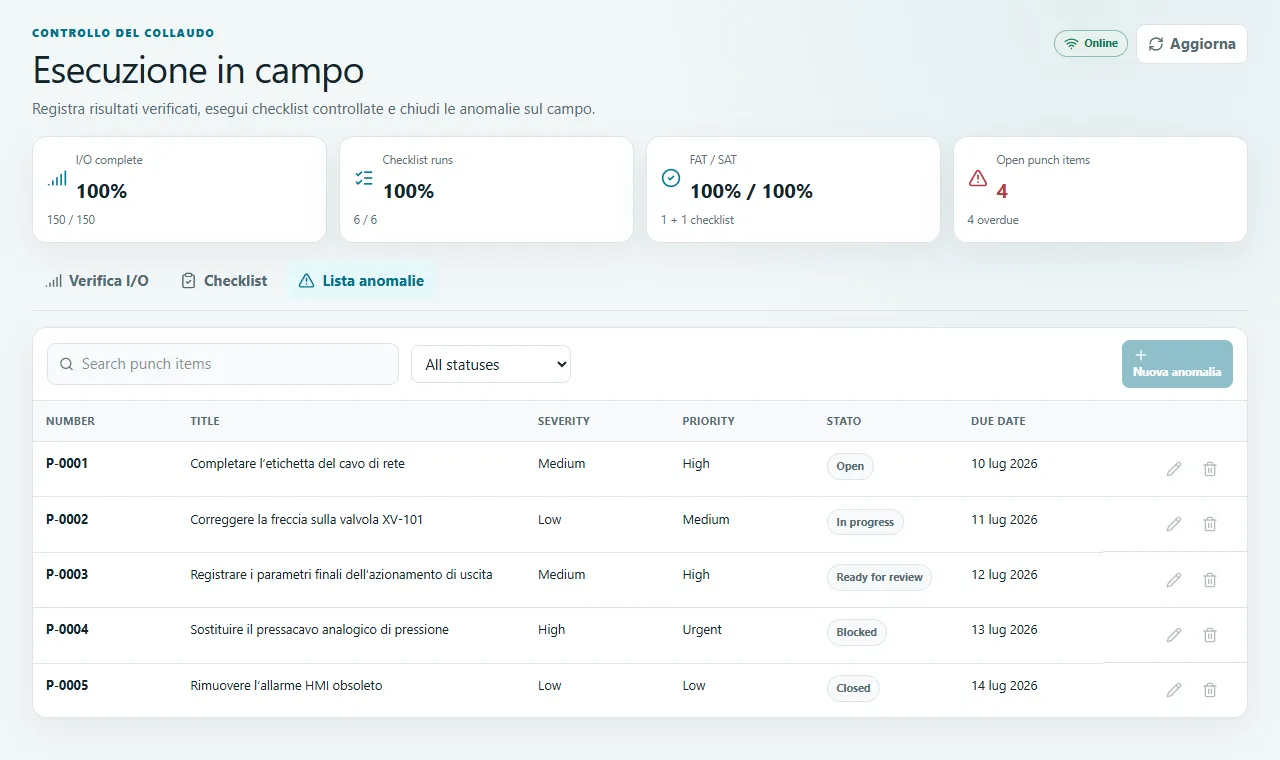The height and width of the screenshot is (760, 1280).
Task: Click the Open status badge for P-0001
Action: 850,466
